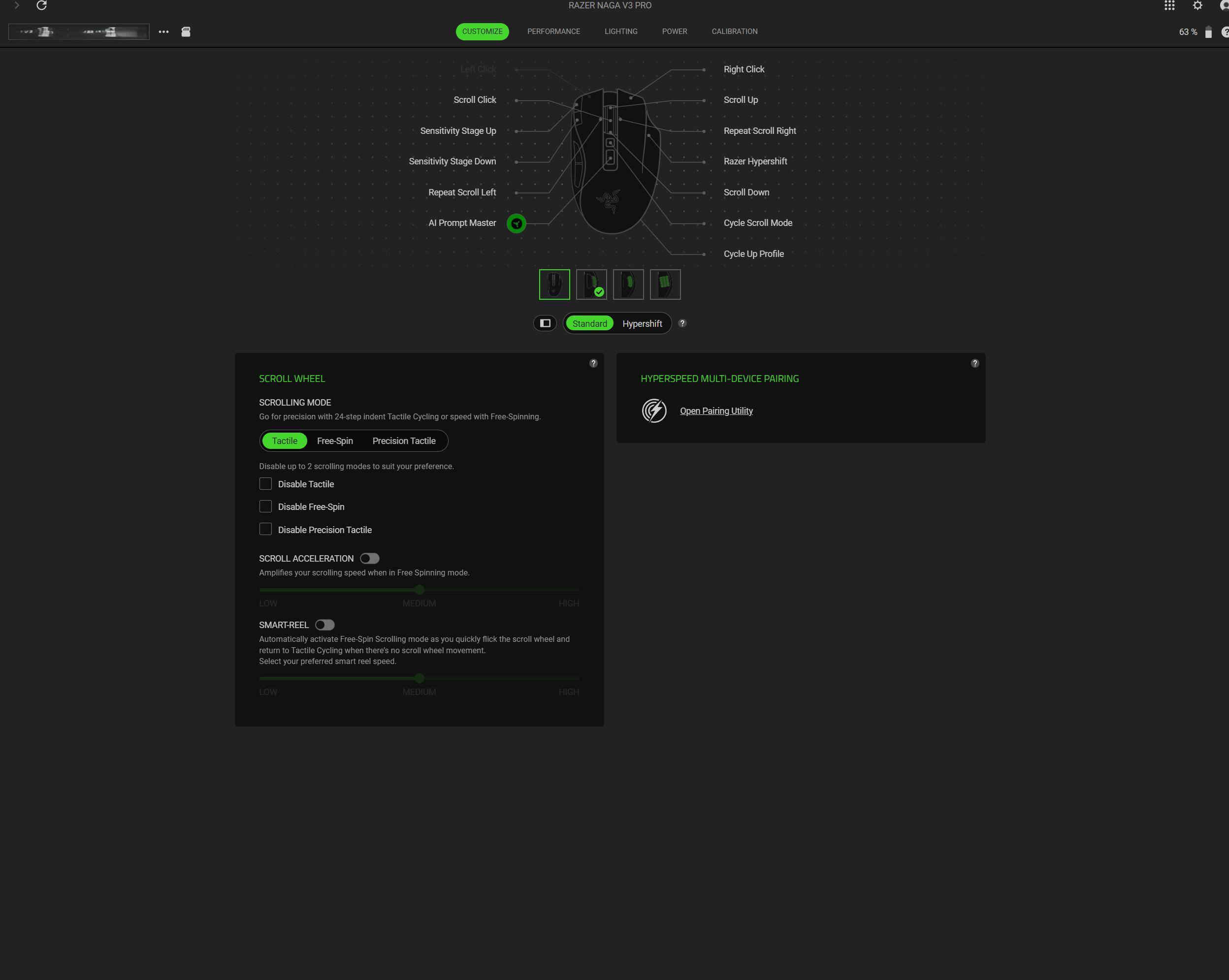The height and width of the screenshot is (980, 1229).
Task: Open the Power tab
Action: click(675, 32)
